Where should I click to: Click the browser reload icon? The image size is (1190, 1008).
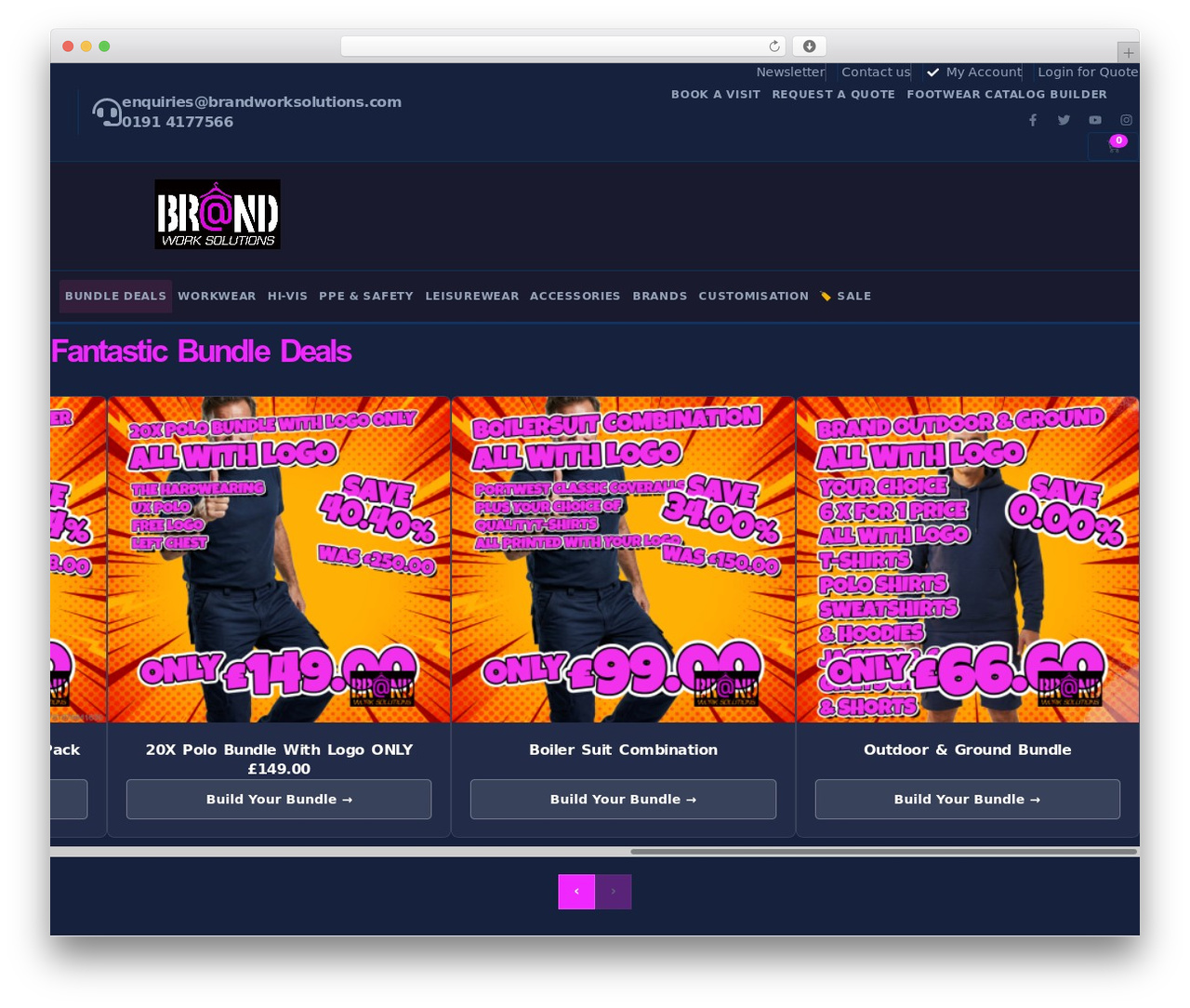774,46
